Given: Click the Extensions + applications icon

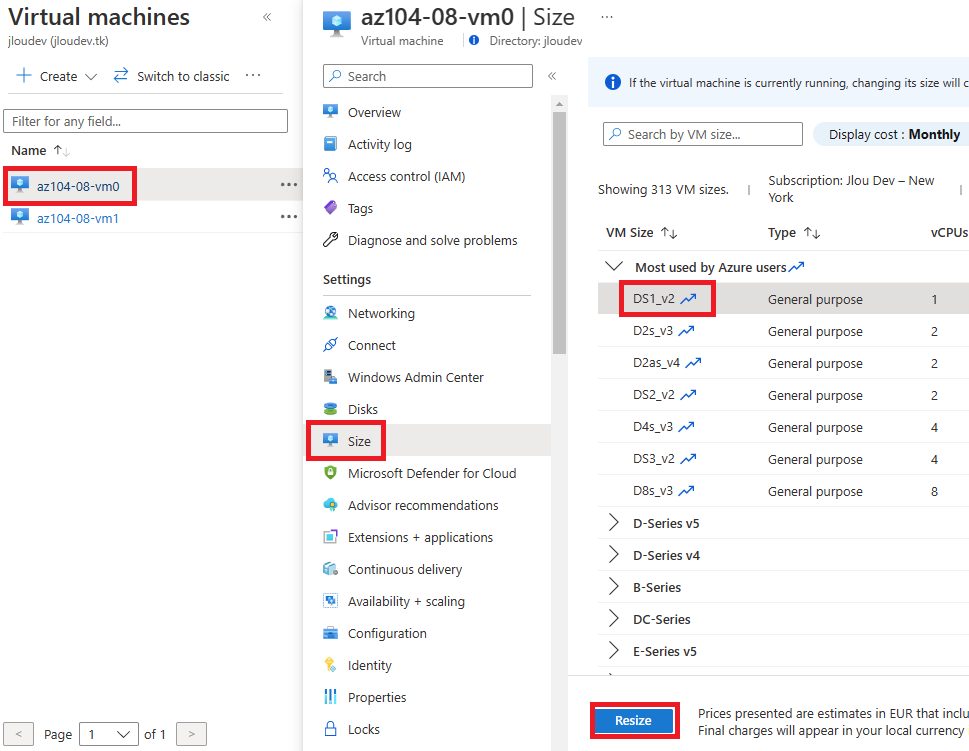Looking at the screenshot, I should pos(331,537).
